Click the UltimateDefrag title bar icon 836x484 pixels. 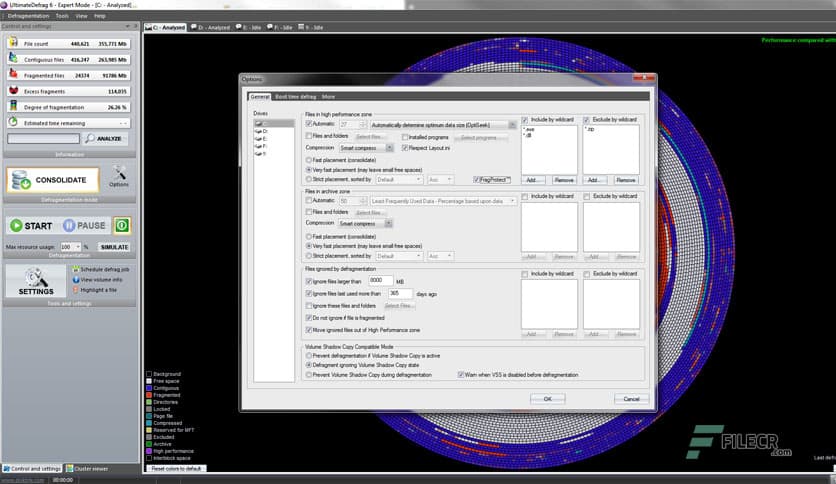(4, 4)
